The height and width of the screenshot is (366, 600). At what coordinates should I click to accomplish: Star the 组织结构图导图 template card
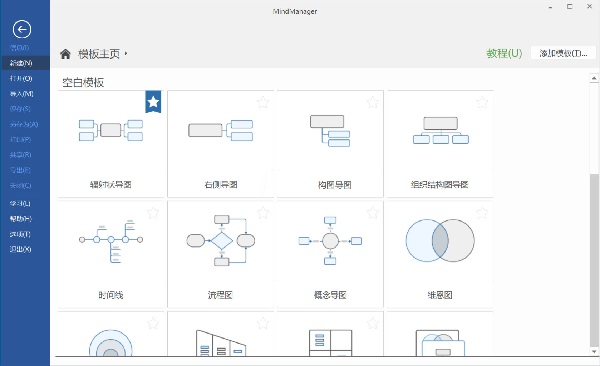point(482,102)
